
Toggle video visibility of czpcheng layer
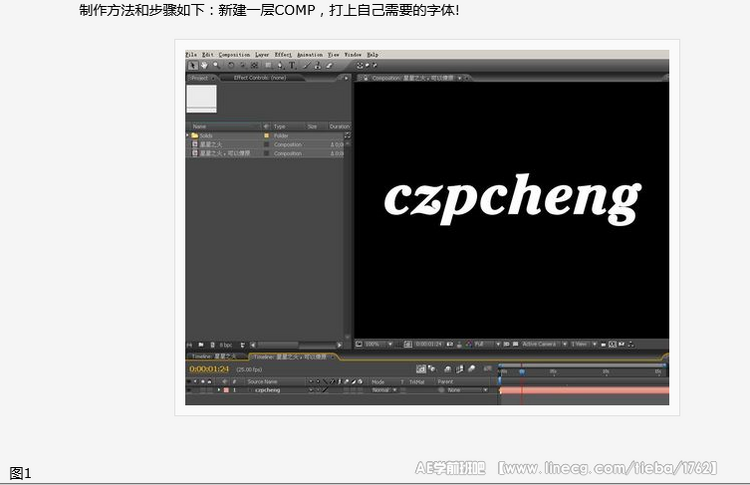click(189, 390)
